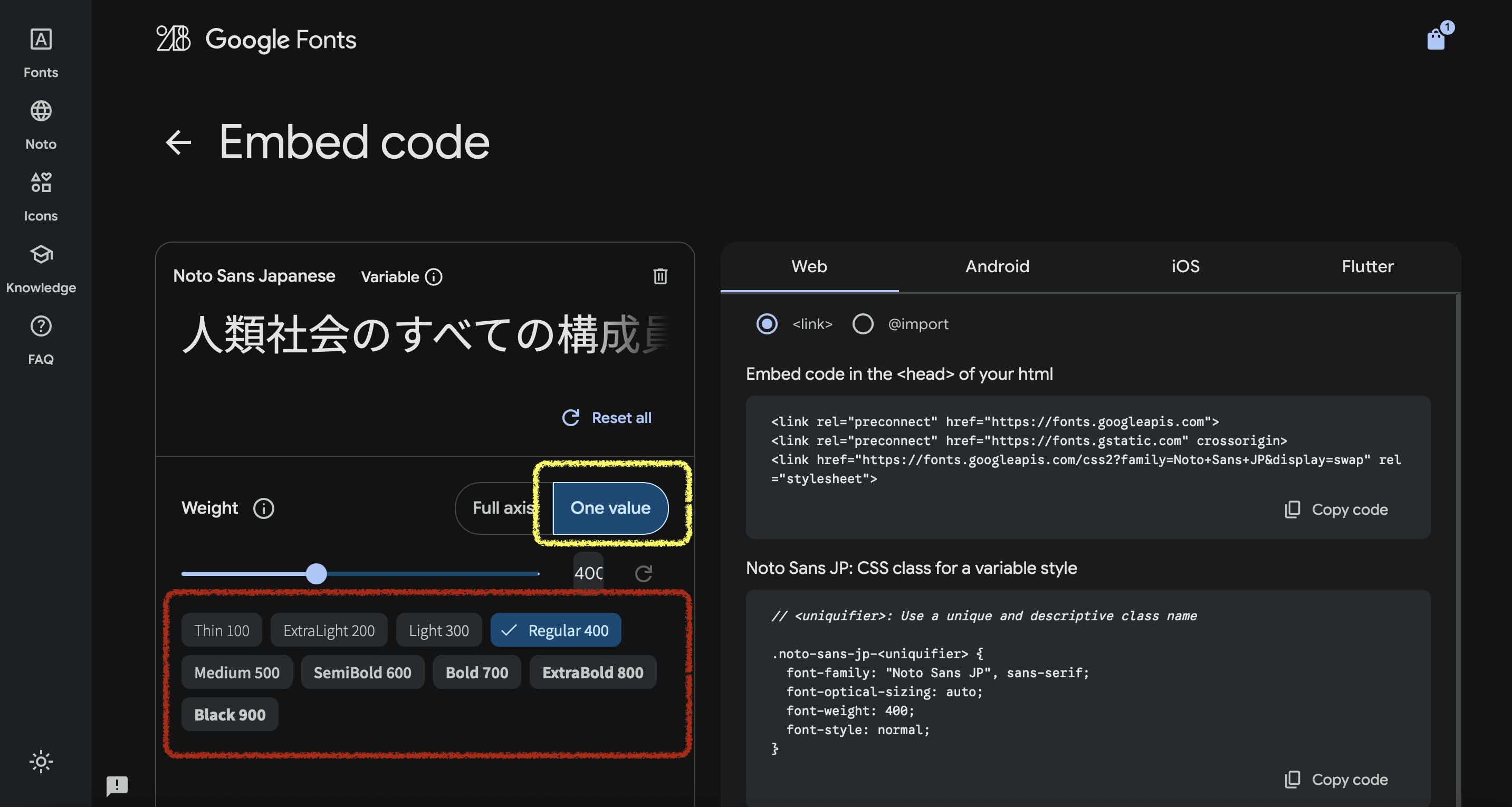The width and height of the screenshot is (1512, 807).
Task: Click copy icon for head embed code
Action: pos(1293,510)
